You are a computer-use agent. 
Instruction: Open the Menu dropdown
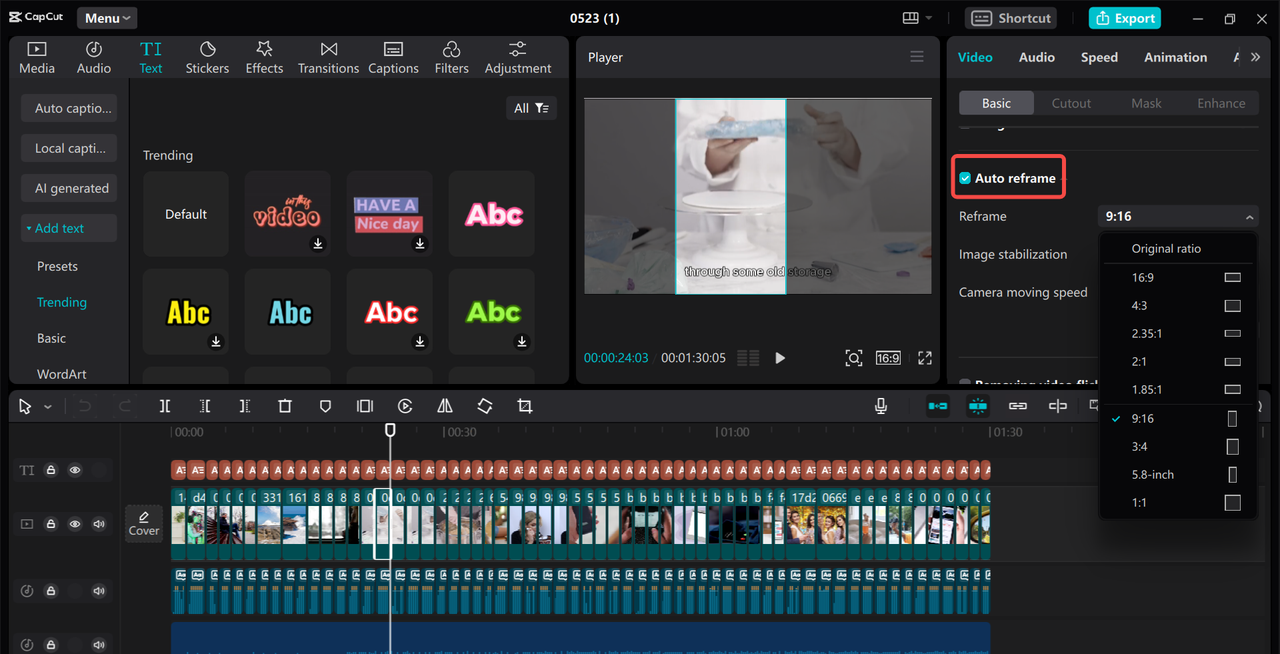click(x=107, y=18)
